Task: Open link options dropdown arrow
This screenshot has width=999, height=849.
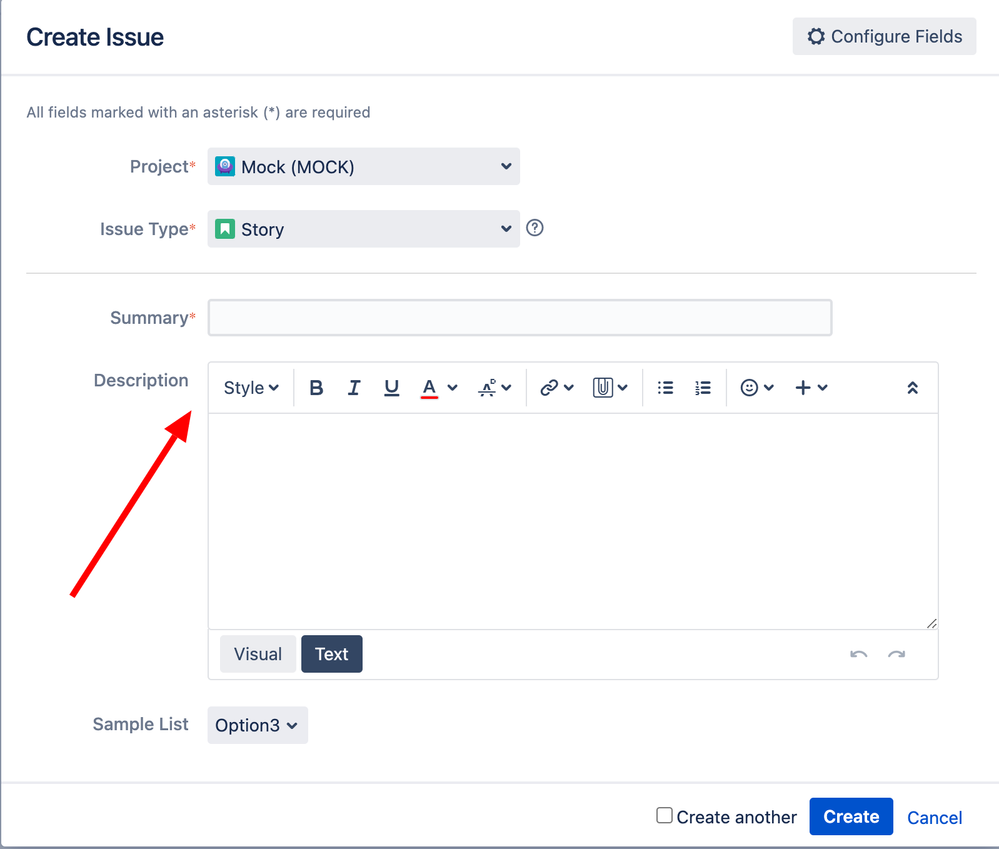Action: [569, 388]
